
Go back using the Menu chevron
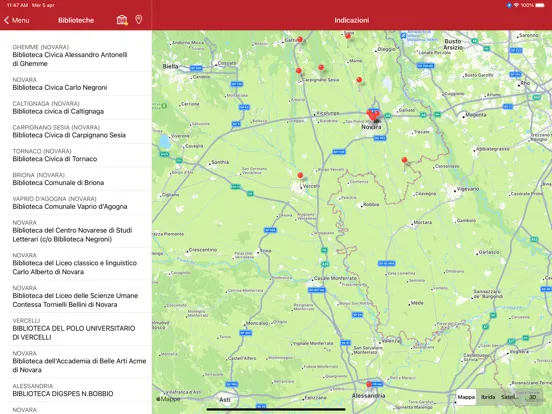[x=17, y=20]
